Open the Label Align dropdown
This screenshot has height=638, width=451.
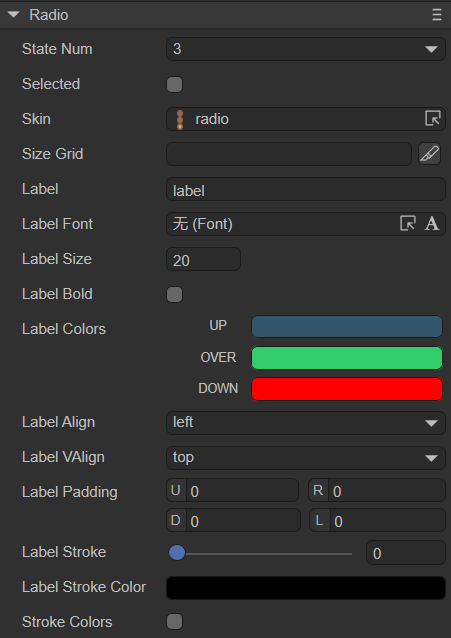tap(306, 423)
